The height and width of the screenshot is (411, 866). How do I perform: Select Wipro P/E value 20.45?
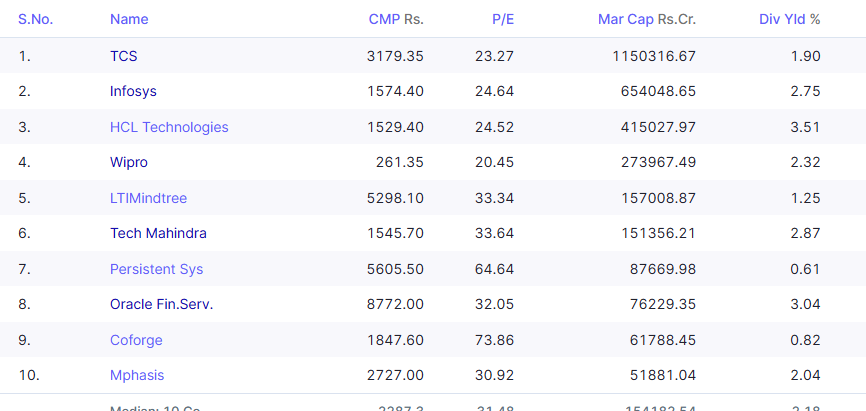point(494,162)
